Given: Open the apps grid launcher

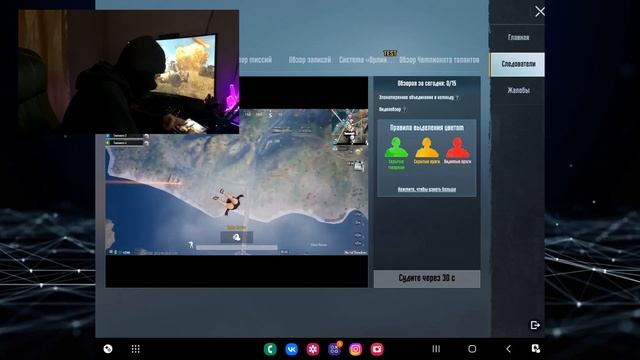Looking at the screenshot, I should 136,349.
